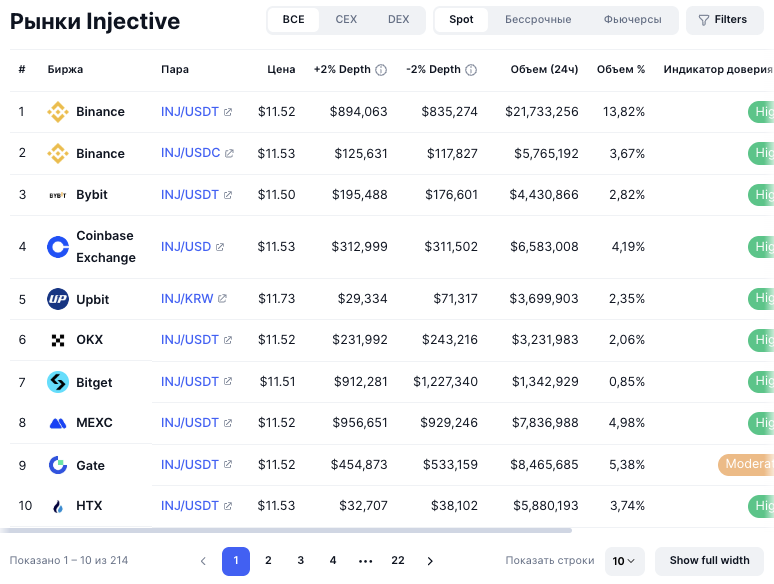Click external link icon beside INJ/USD

[220, 247]
